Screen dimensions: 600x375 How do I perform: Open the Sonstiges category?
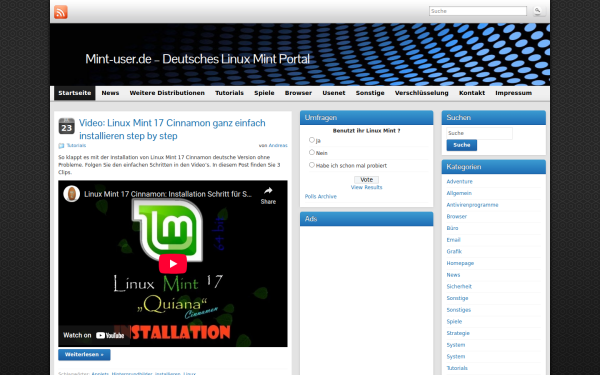click(458, 310)
